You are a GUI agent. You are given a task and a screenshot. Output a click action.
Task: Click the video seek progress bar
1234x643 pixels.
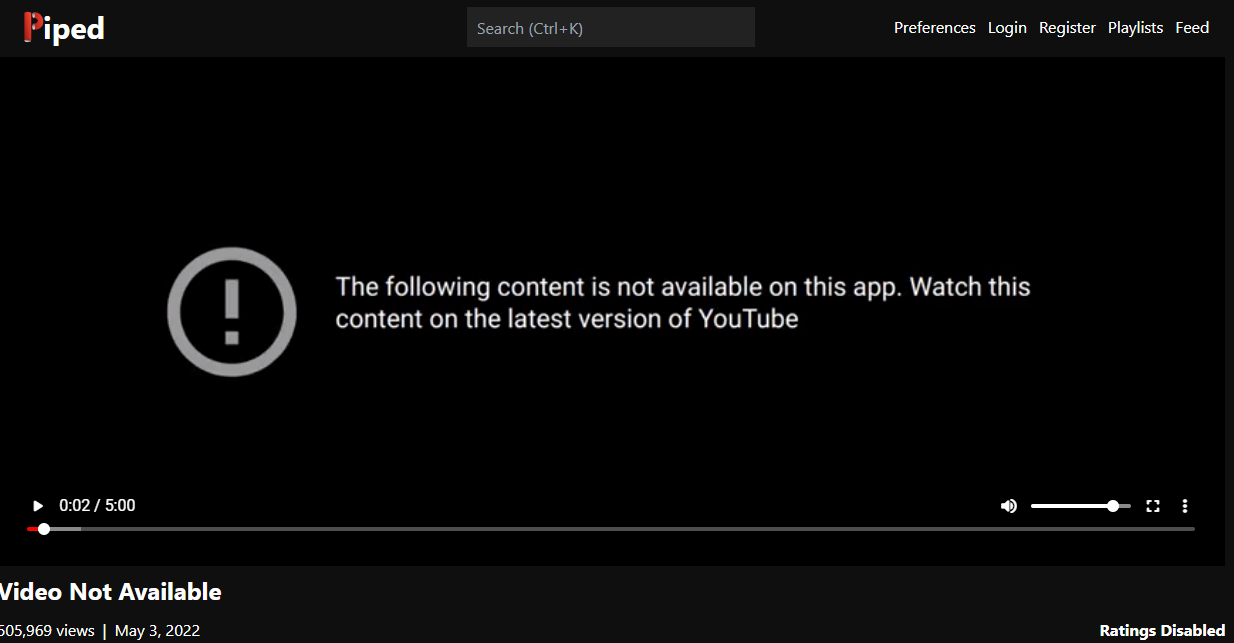click(611, 528)
